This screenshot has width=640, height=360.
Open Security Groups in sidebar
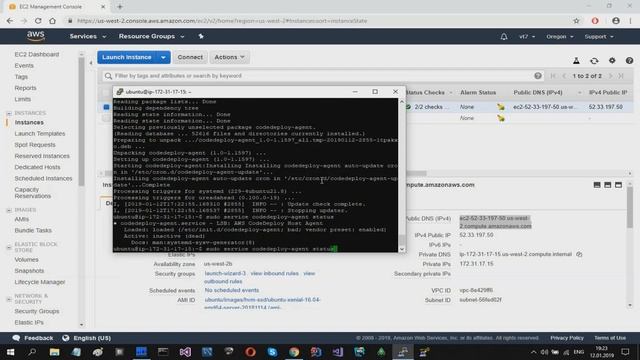[x=37, y=311]
